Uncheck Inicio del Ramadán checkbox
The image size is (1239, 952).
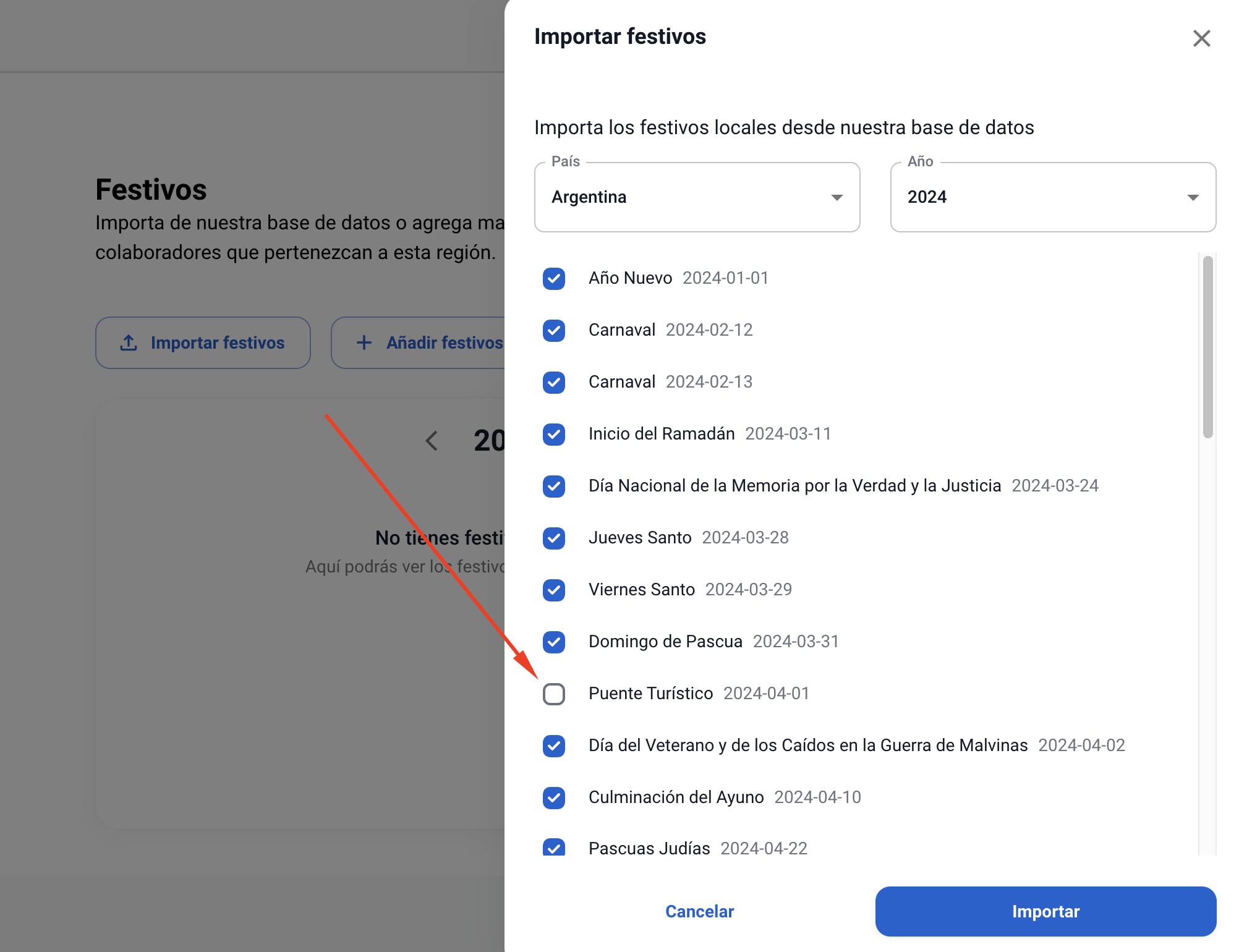[x=554, y=434]
